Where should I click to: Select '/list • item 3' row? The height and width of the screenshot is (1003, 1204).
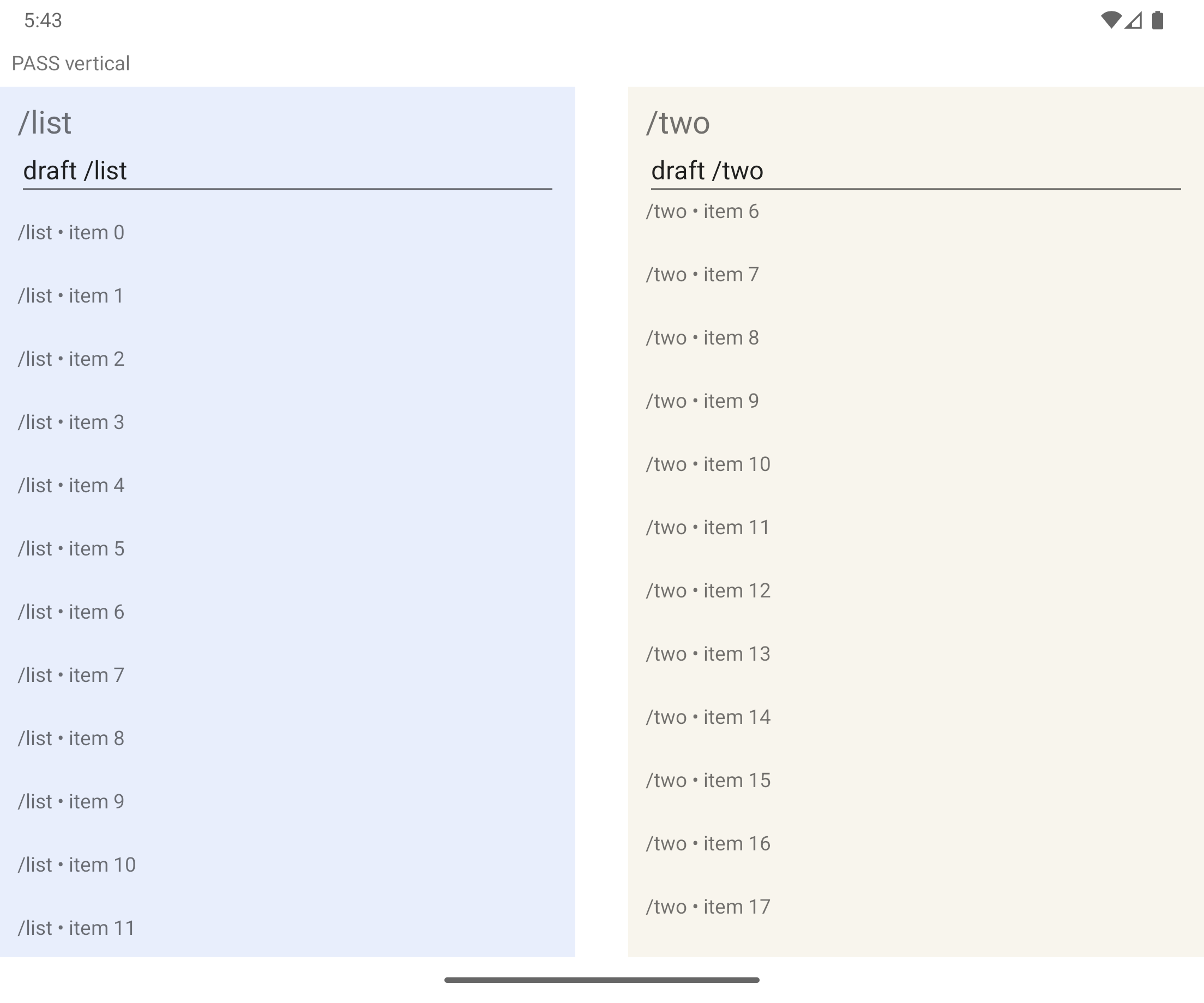[x=287, y=422]
